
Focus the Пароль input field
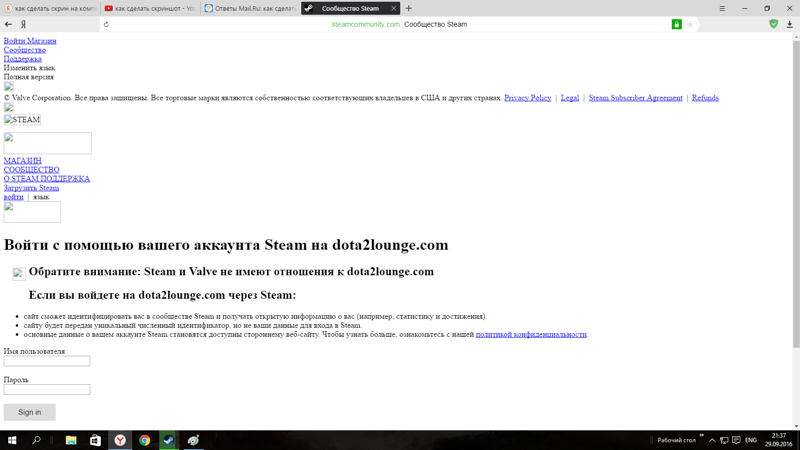[47, 390]
